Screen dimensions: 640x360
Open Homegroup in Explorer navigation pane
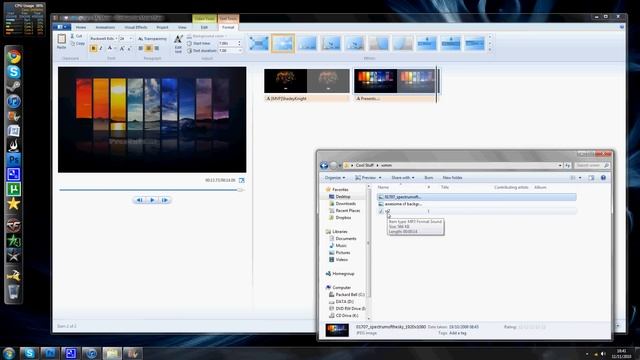tap(340, 273)
